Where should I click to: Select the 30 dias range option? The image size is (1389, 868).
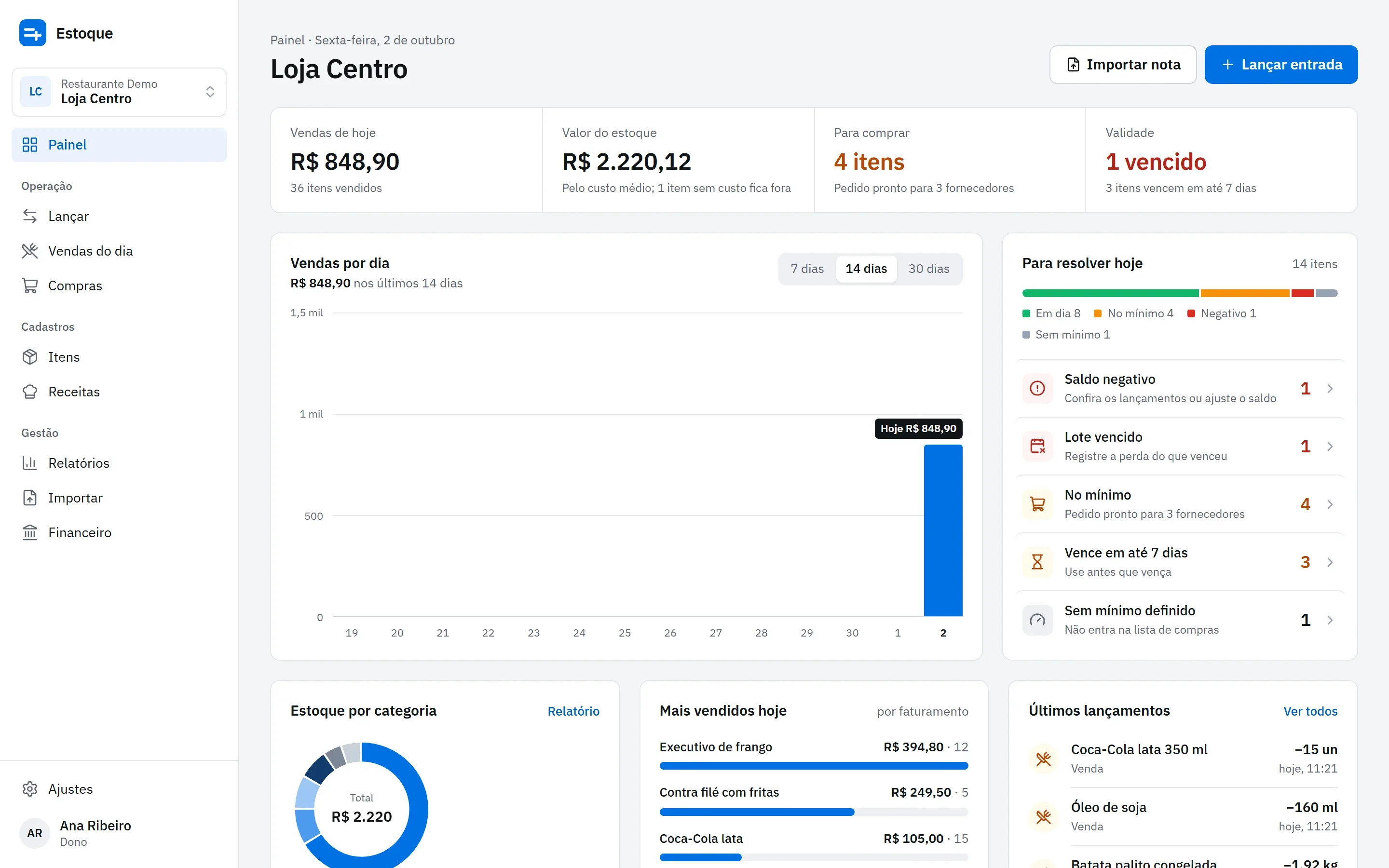(x=929, y=269)
